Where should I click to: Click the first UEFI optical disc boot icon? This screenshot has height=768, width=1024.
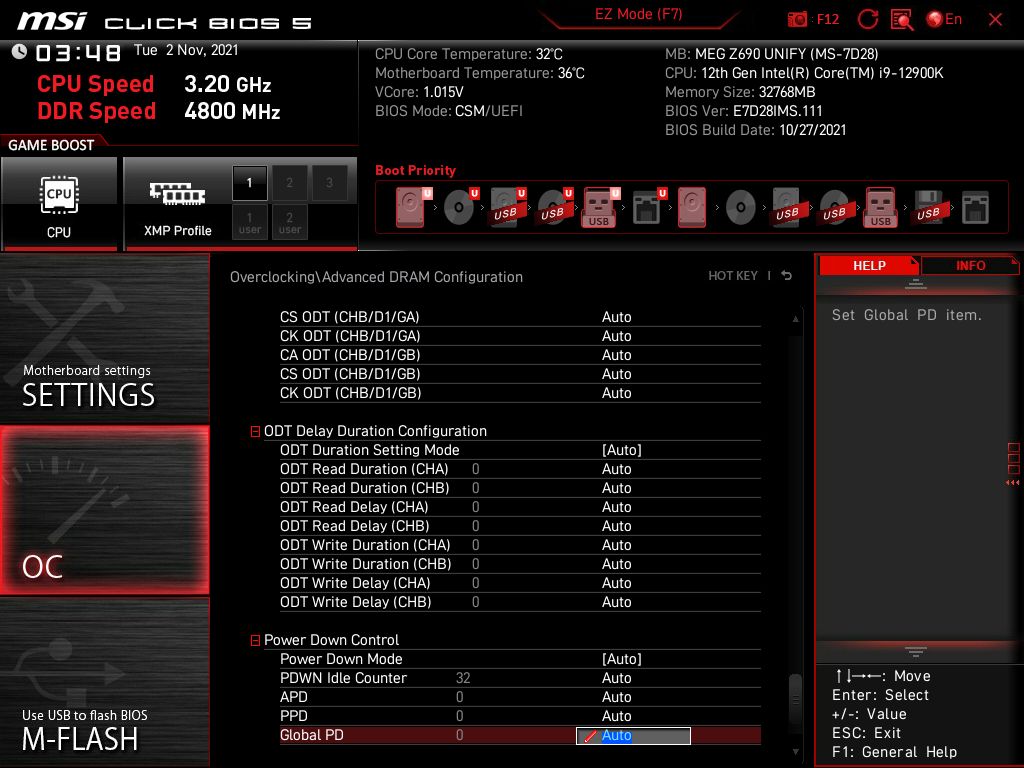[x=461, y=207]
